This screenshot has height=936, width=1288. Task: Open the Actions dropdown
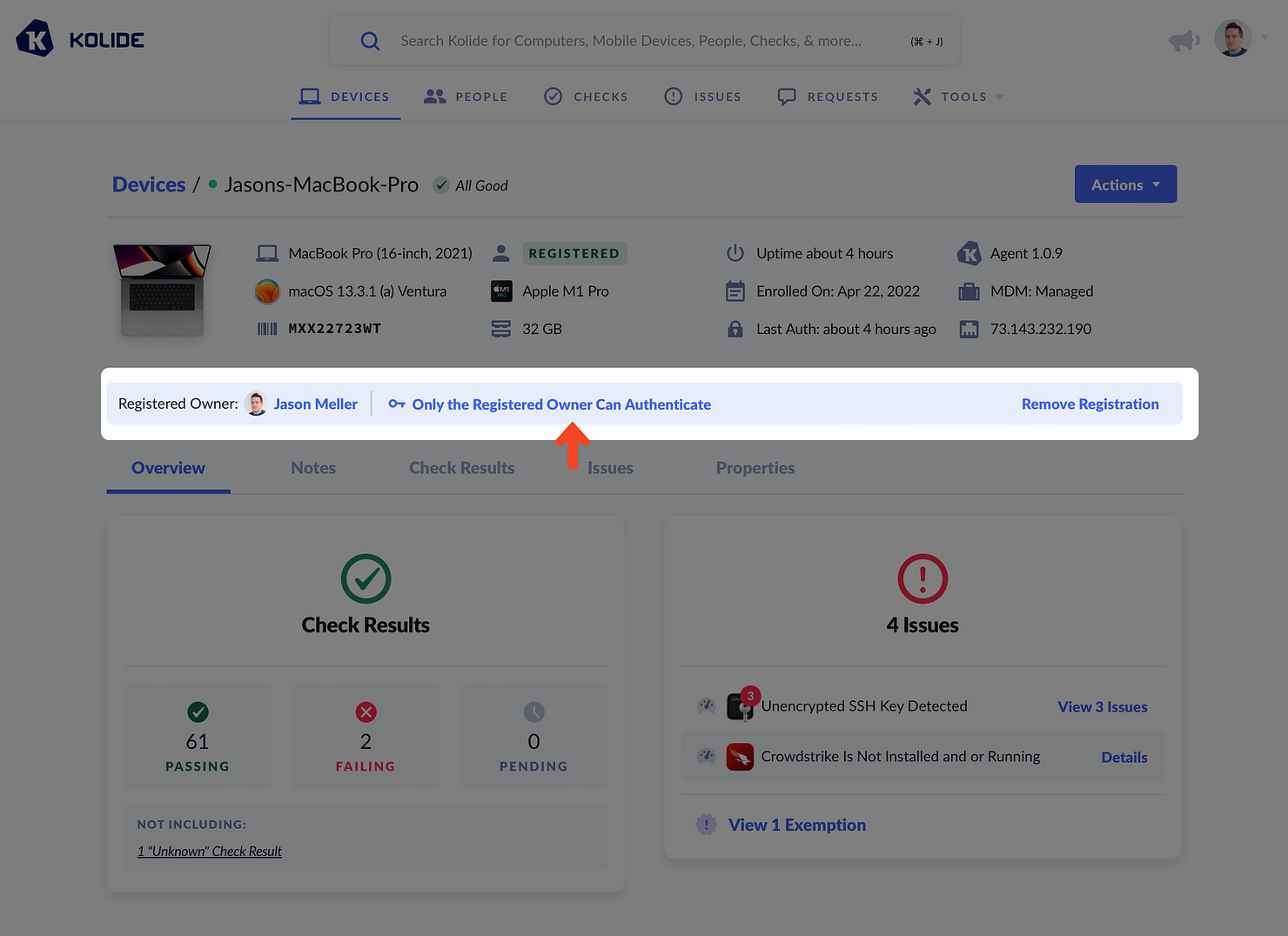(1125, 184)
